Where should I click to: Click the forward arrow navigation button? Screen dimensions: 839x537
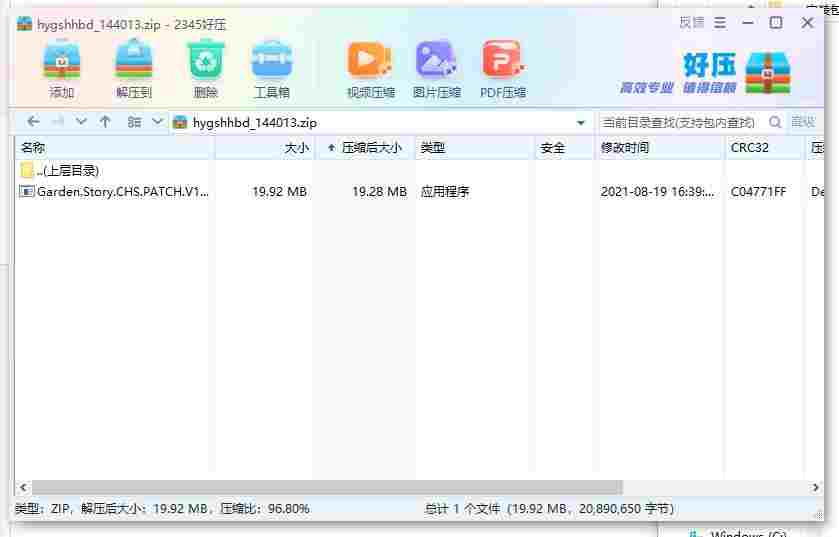(x=58, y=122)
